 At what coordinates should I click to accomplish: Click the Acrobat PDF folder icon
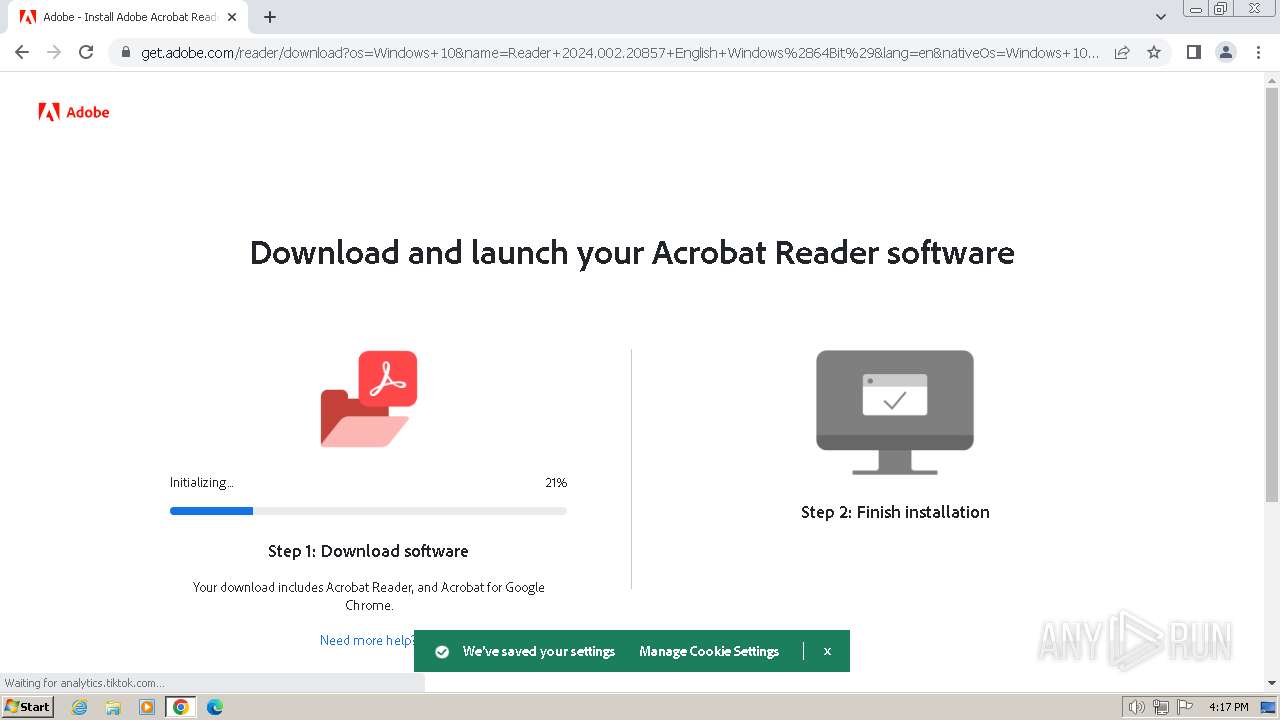coord(369,398)
